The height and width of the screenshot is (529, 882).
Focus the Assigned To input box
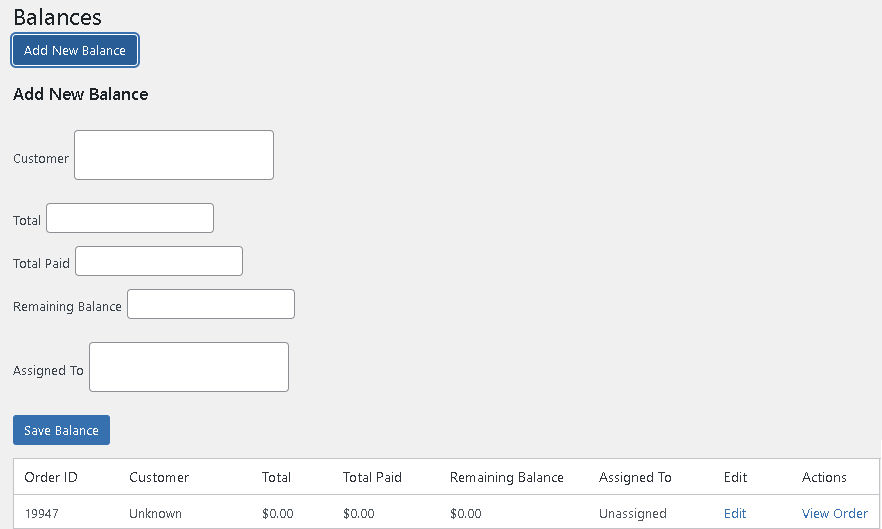pos(189,367)
